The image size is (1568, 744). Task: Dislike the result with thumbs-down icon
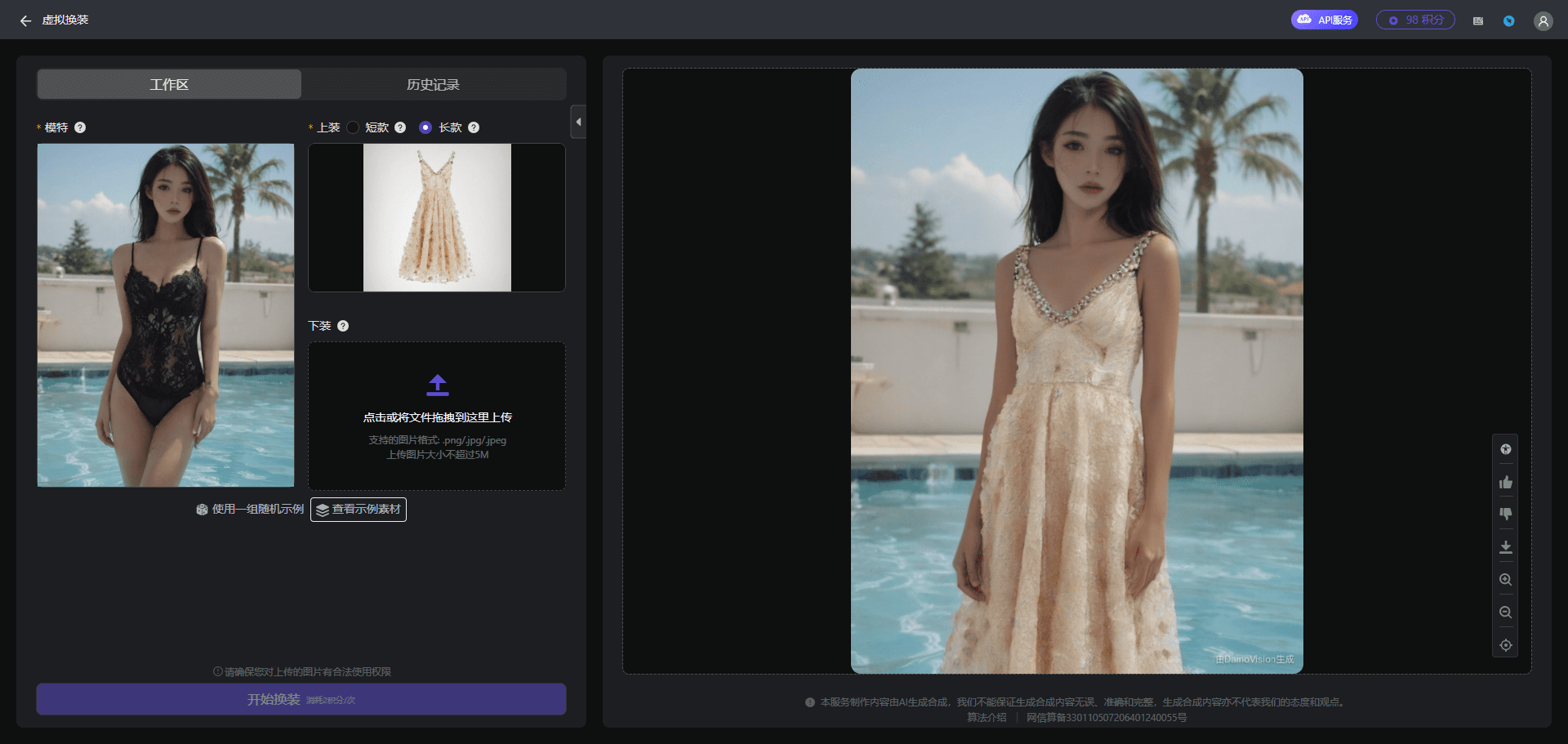coord(1506,515)
